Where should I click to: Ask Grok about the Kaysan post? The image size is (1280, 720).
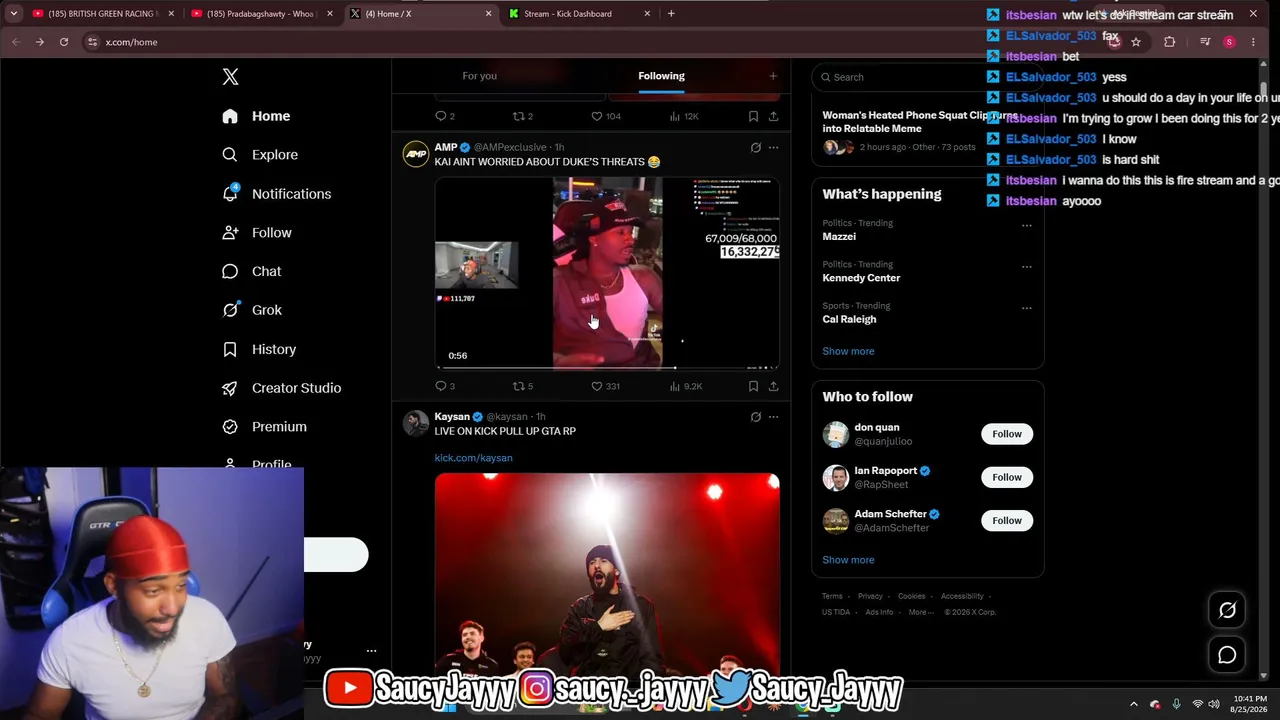tap(756, 417)
